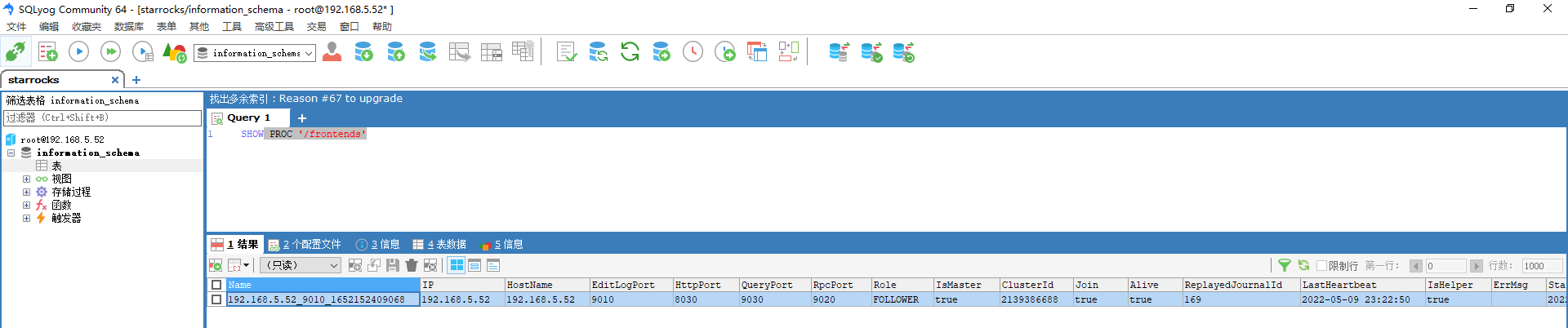The height and width of the screenshot is (328, 1568).
Task: Open a new query editor tab icon
Action: click(47, 52)
